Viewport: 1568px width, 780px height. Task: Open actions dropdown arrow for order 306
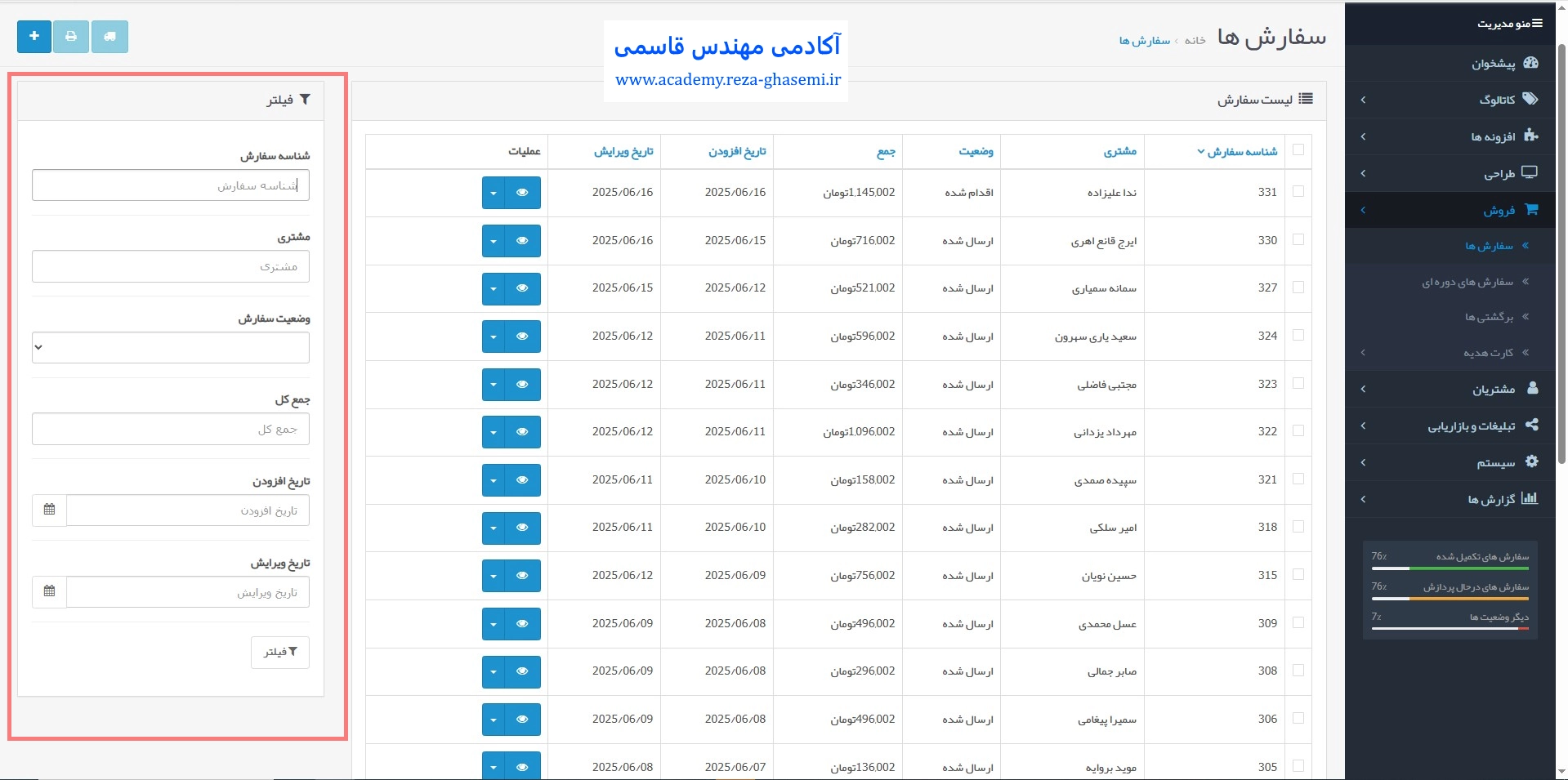494,720
